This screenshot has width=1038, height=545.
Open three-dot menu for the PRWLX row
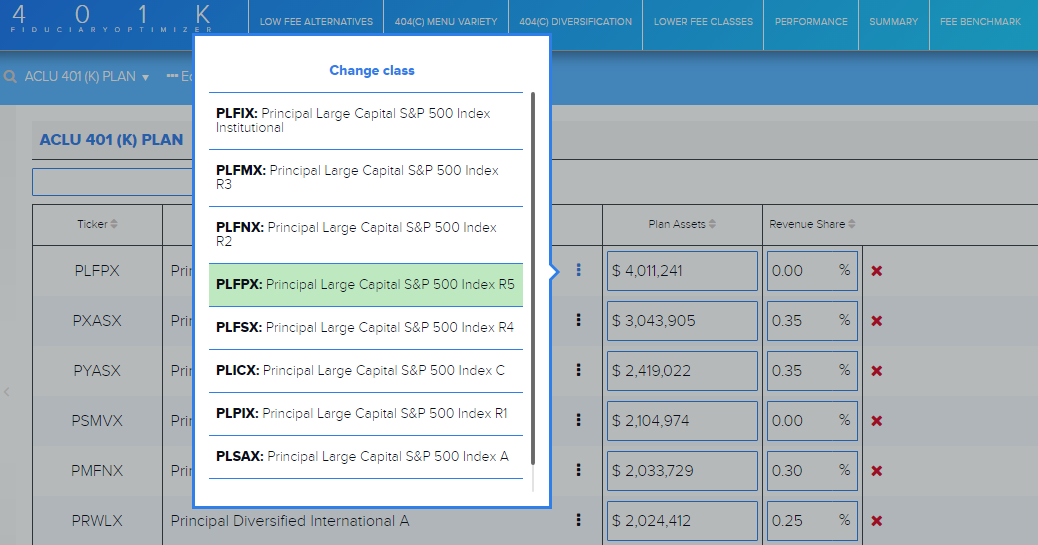[x=578, y=521]
